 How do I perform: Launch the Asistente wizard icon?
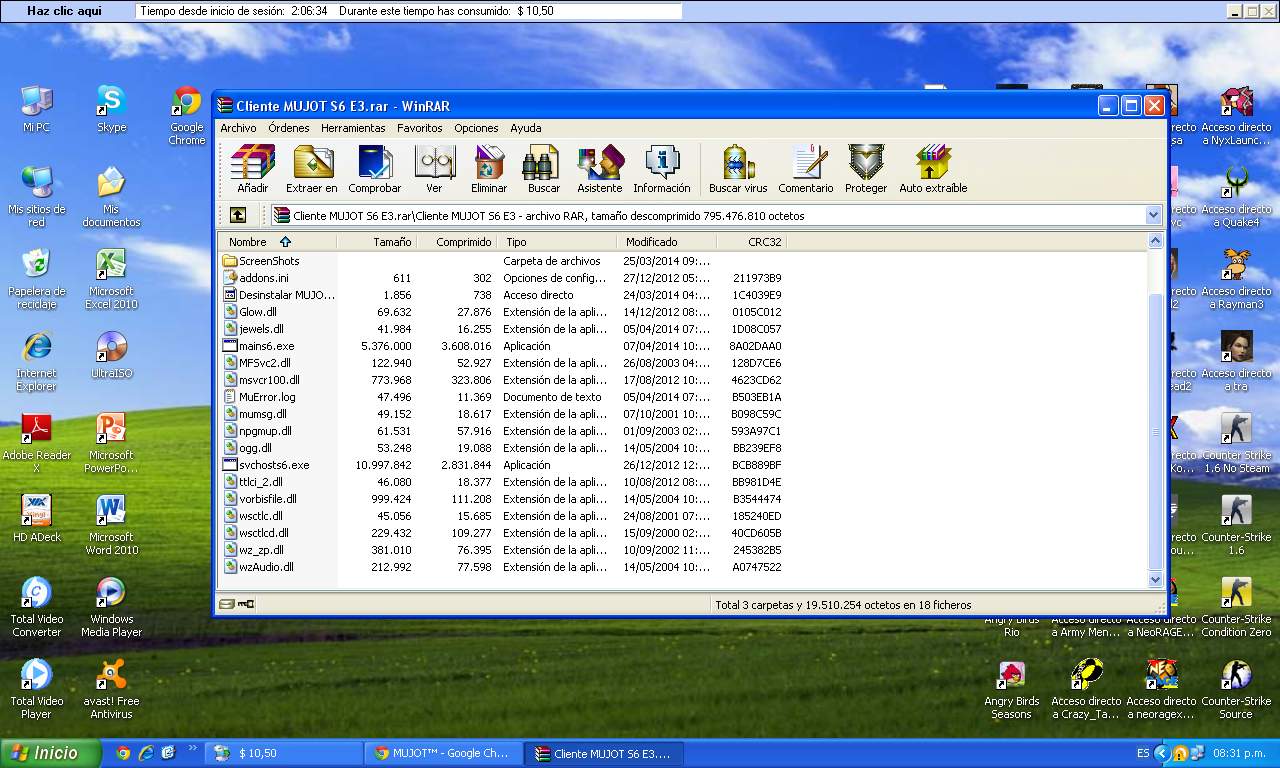point(599,168)
